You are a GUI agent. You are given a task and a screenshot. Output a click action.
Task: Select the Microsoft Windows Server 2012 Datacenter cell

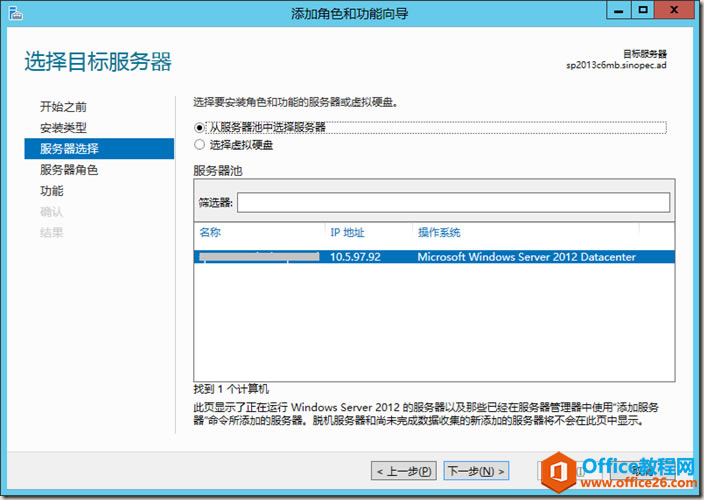point(526,257)
